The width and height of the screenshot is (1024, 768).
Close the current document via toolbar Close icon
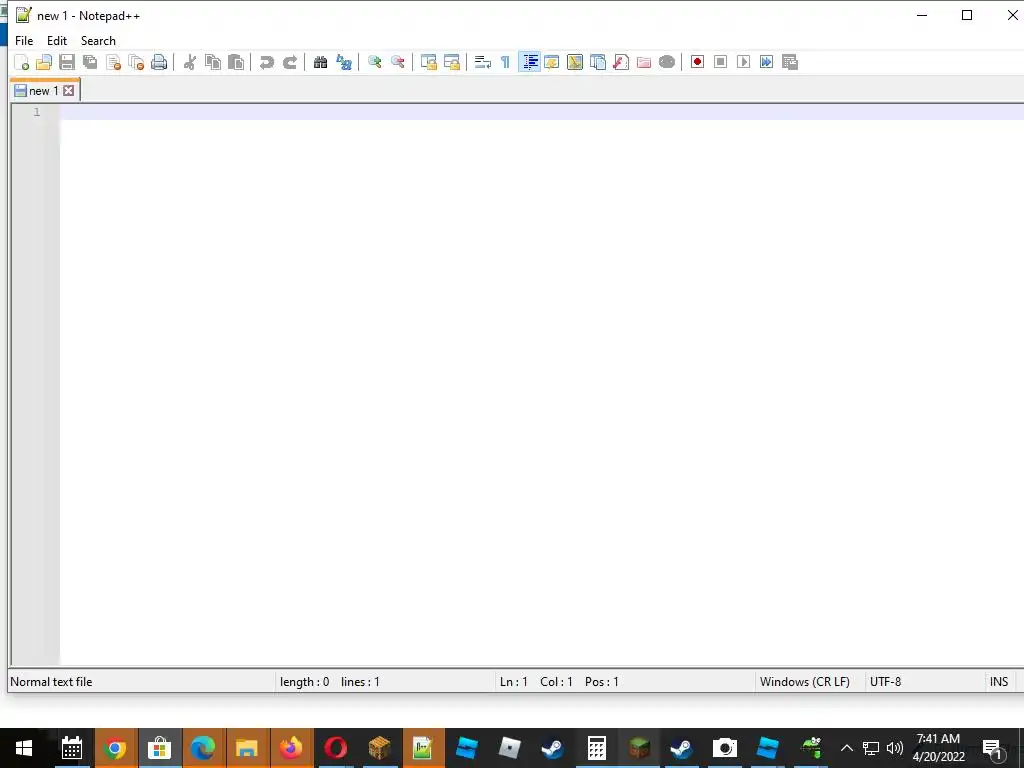pyautogui.click(x=114, y=62)
